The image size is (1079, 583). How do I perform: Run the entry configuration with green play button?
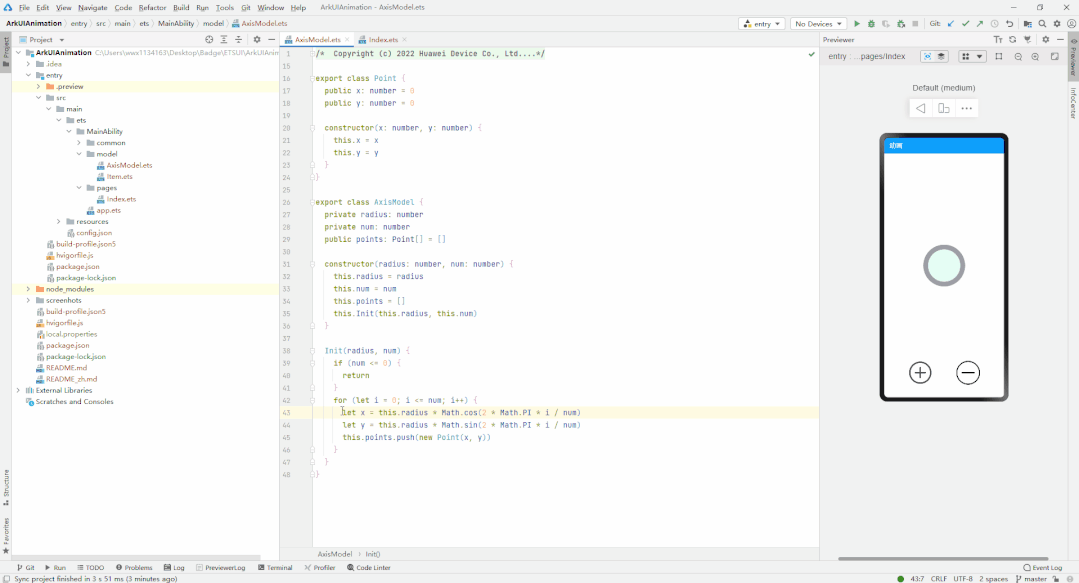(857, 23)
